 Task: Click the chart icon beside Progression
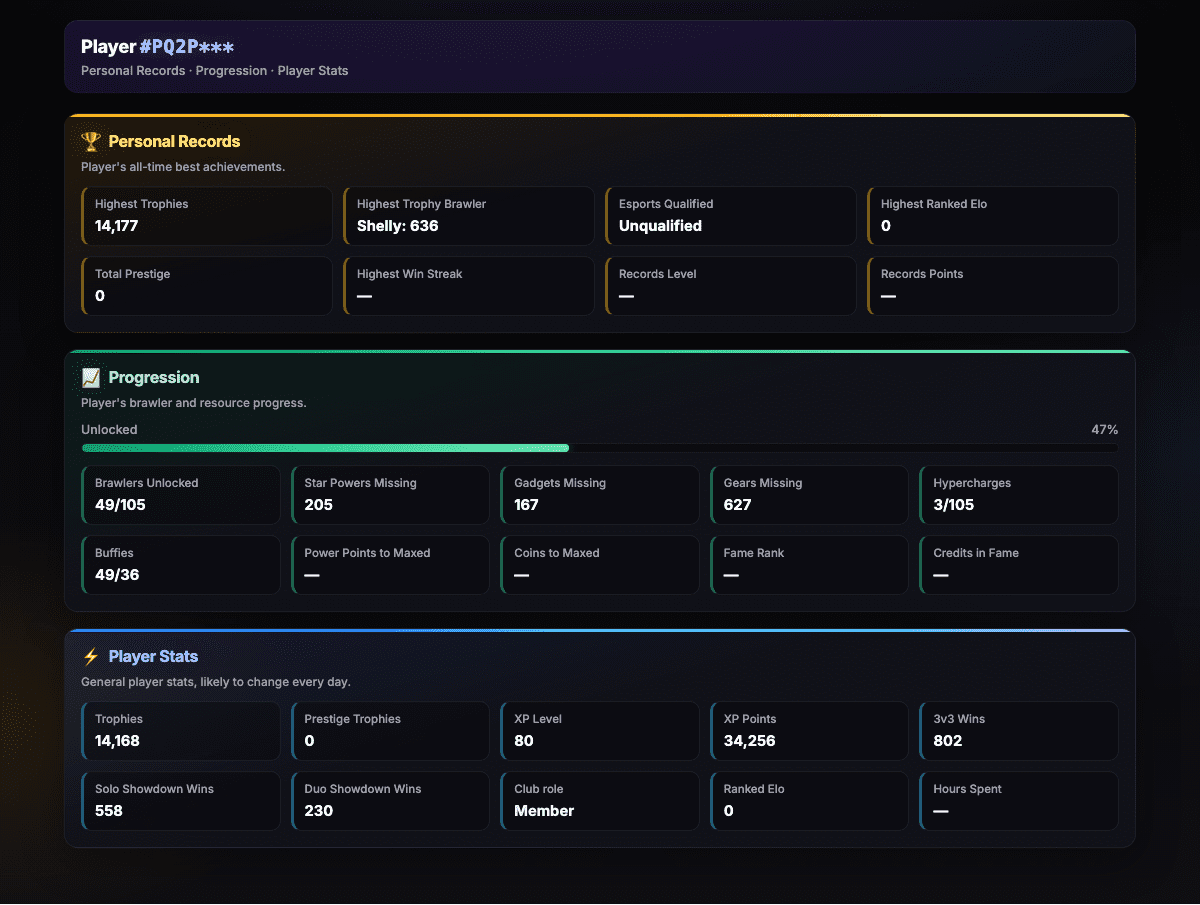click(91, 378)
